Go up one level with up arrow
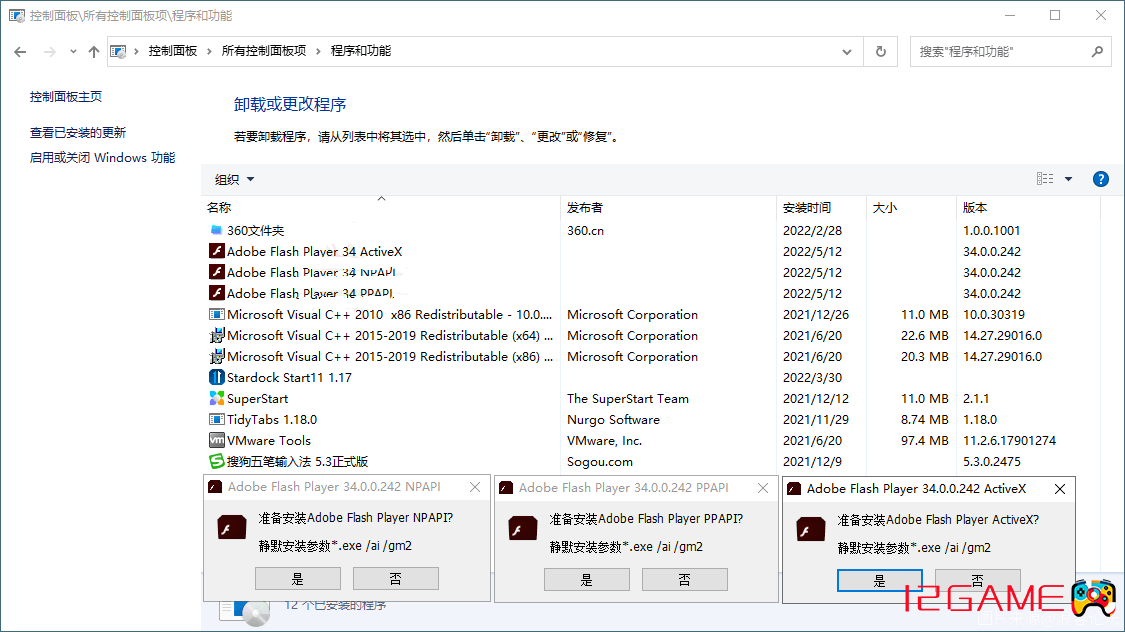1125x632 pixels. tap(94, 52)
